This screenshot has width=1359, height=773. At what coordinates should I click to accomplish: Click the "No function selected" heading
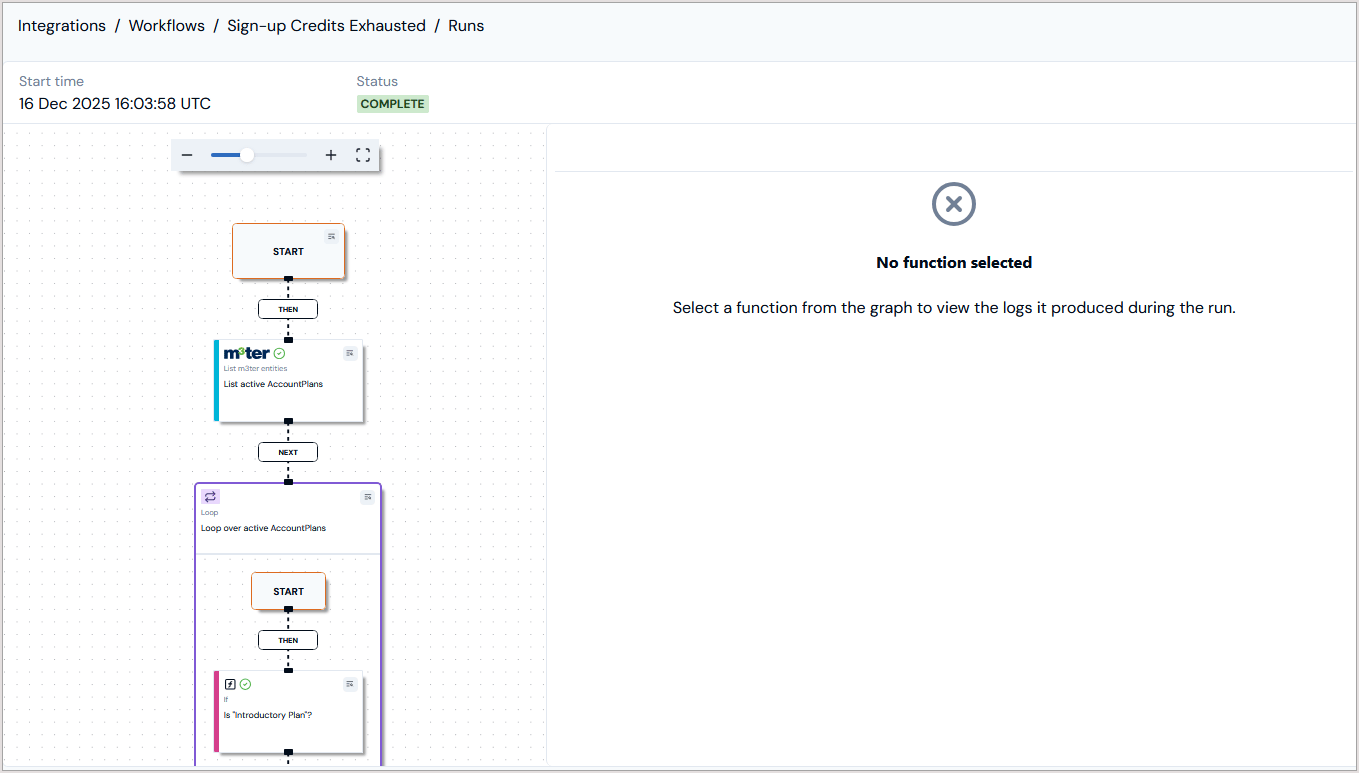point(954,263)
